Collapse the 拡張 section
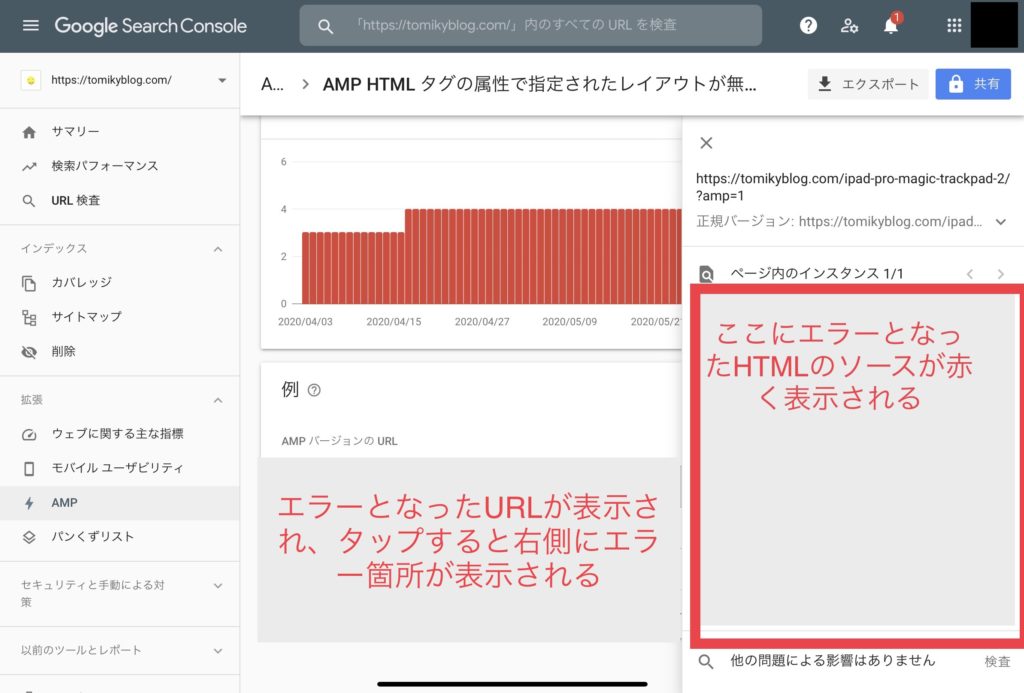The image size is (1024, 693). pyautogui.click(x=218, y=400)
